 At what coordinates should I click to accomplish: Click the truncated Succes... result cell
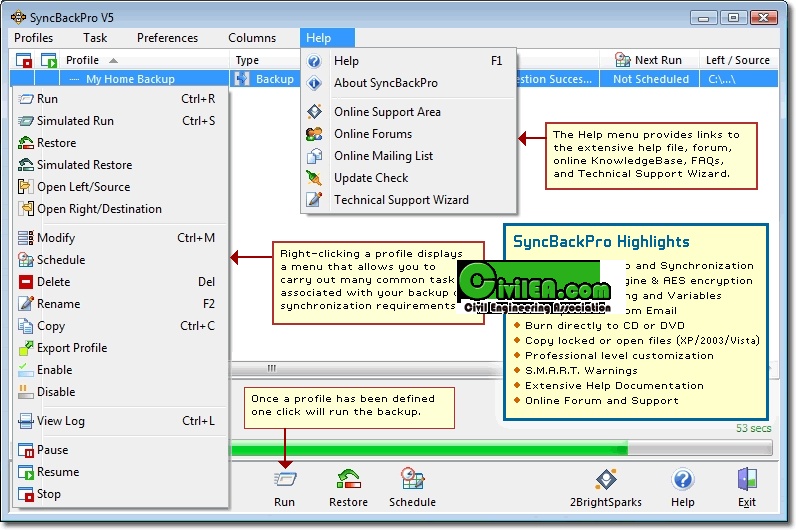[555, 79]
